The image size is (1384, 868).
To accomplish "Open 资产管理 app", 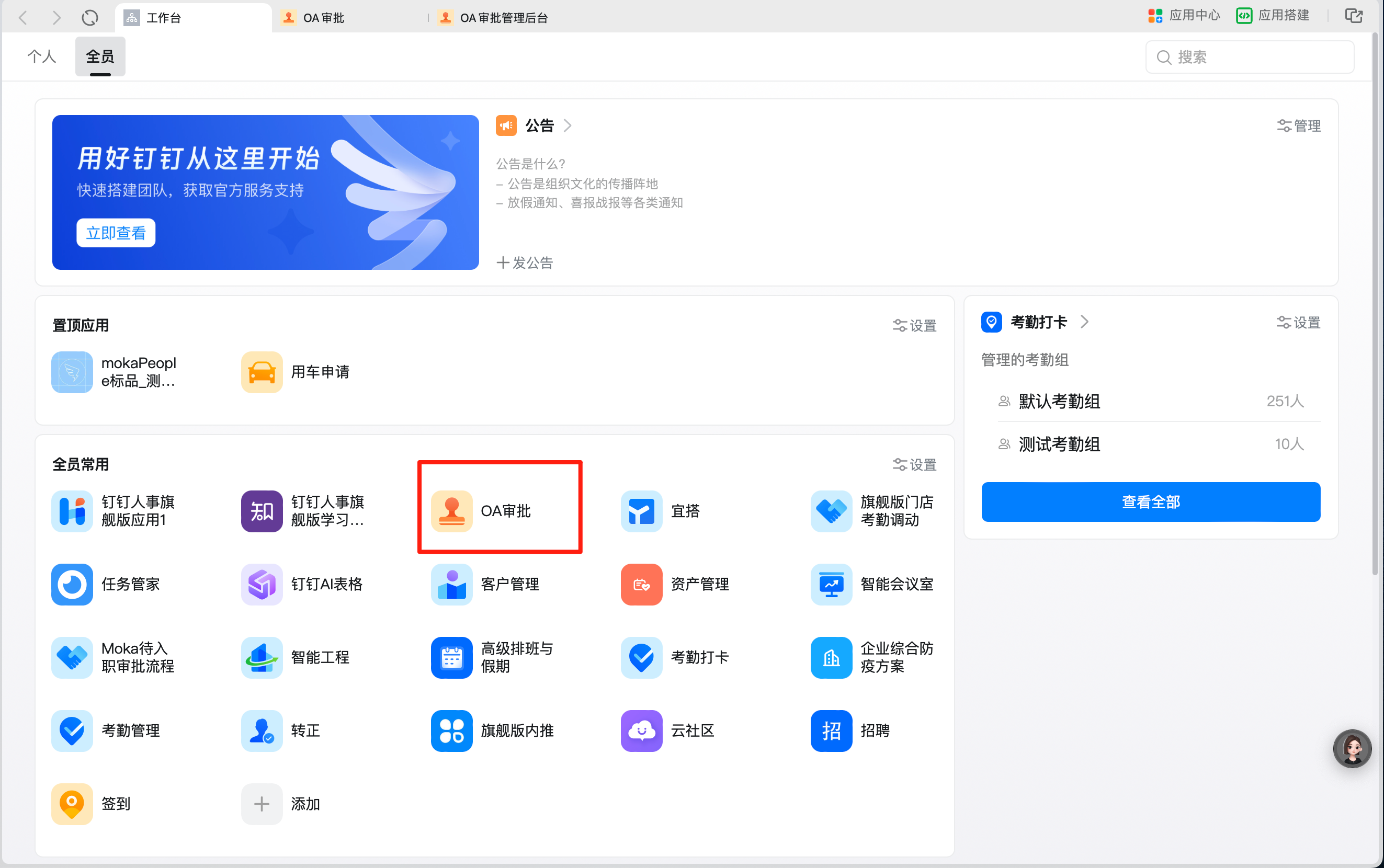I will coord(675,585).
